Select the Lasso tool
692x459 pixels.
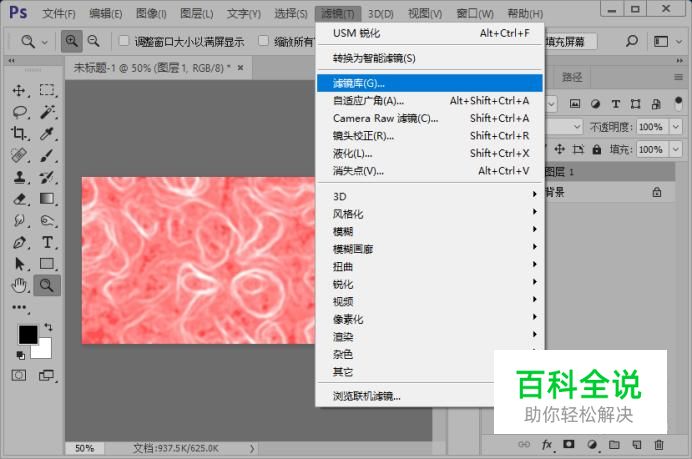point(19,112)
